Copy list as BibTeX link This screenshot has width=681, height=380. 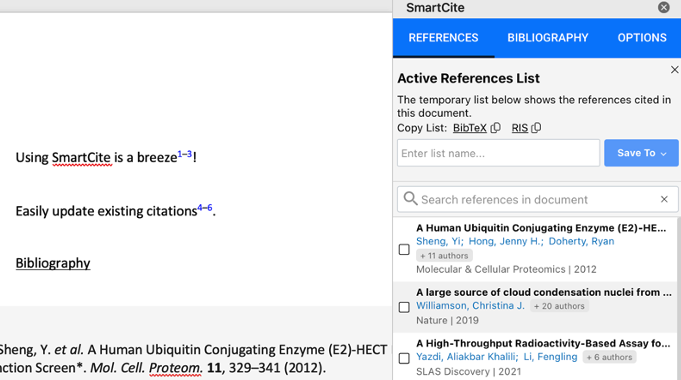tap(469, 128)
